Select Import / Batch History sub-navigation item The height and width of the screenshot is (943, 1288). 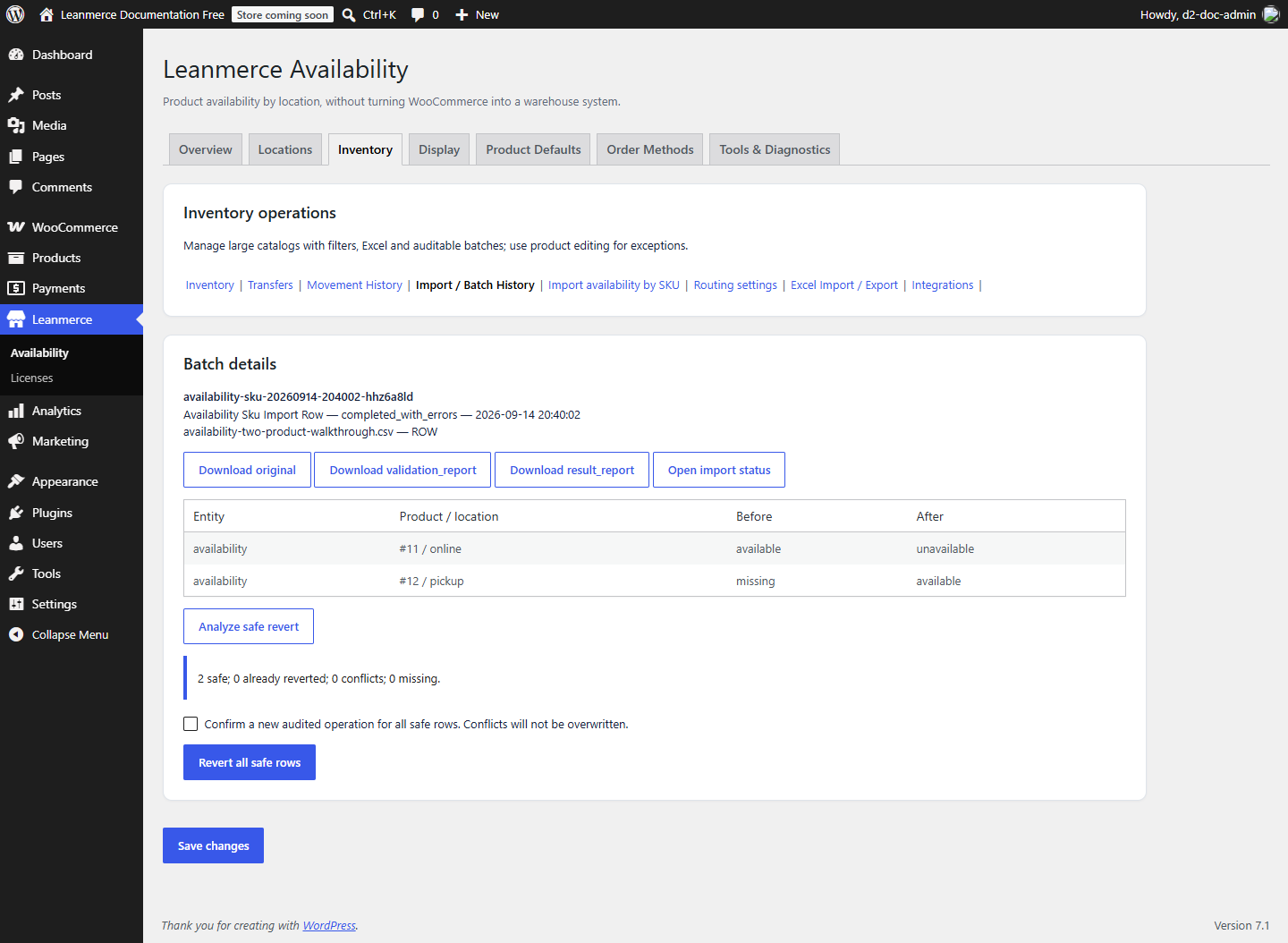tap(475, 285)
